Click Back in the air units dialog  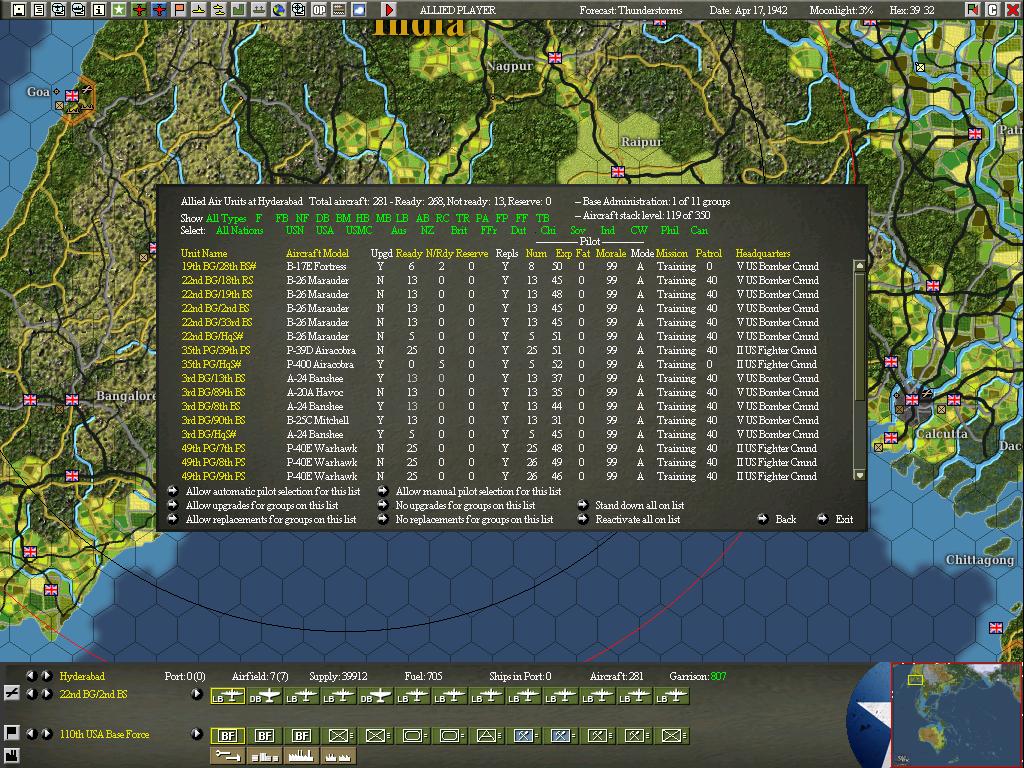(x=786, y=519)
